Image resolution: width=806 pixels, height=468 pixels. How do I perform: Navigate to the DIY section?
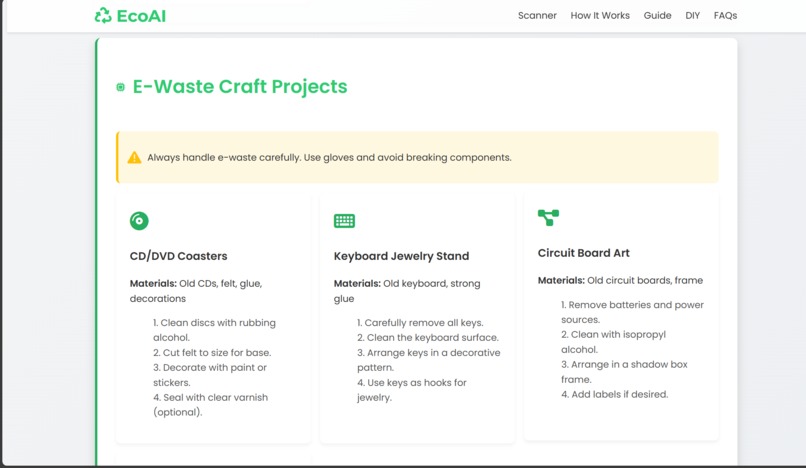tap(692, 15)
